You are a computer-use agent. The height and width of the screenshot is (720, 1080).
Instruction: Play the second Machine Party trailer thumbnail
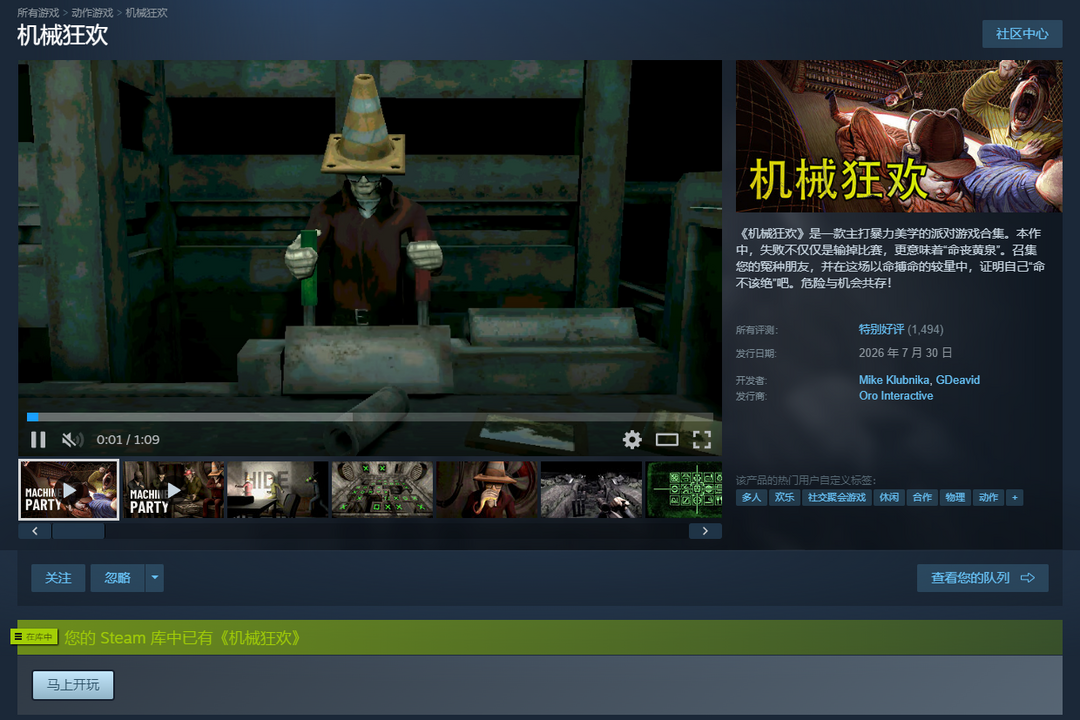pos(174,490)
